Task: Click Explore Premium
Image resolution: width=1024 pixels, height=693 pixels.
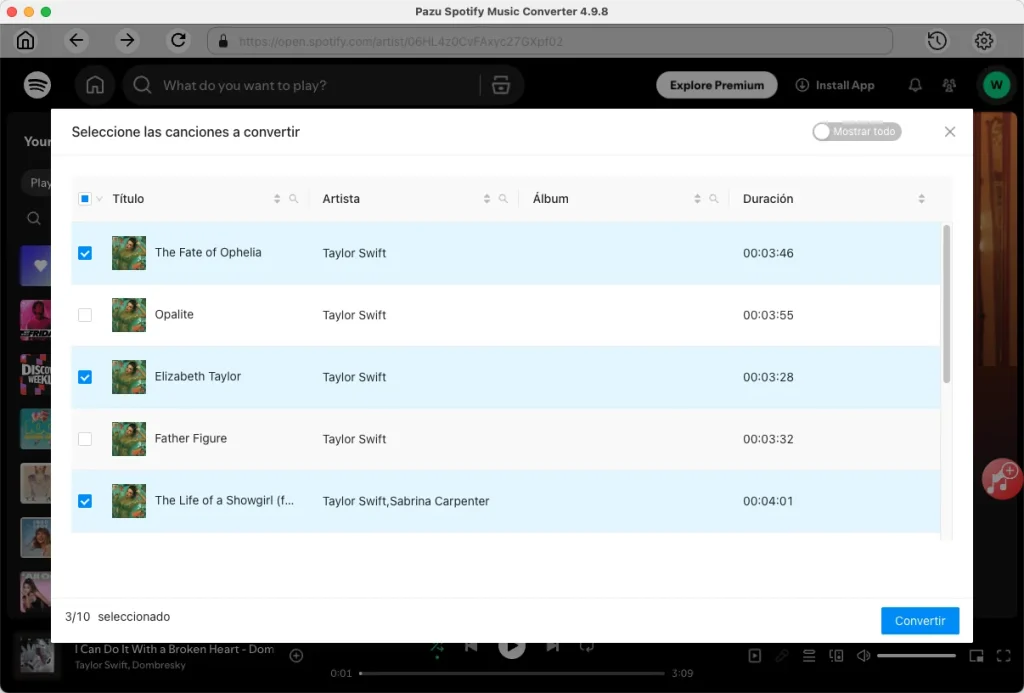Action: coord(716,85)
